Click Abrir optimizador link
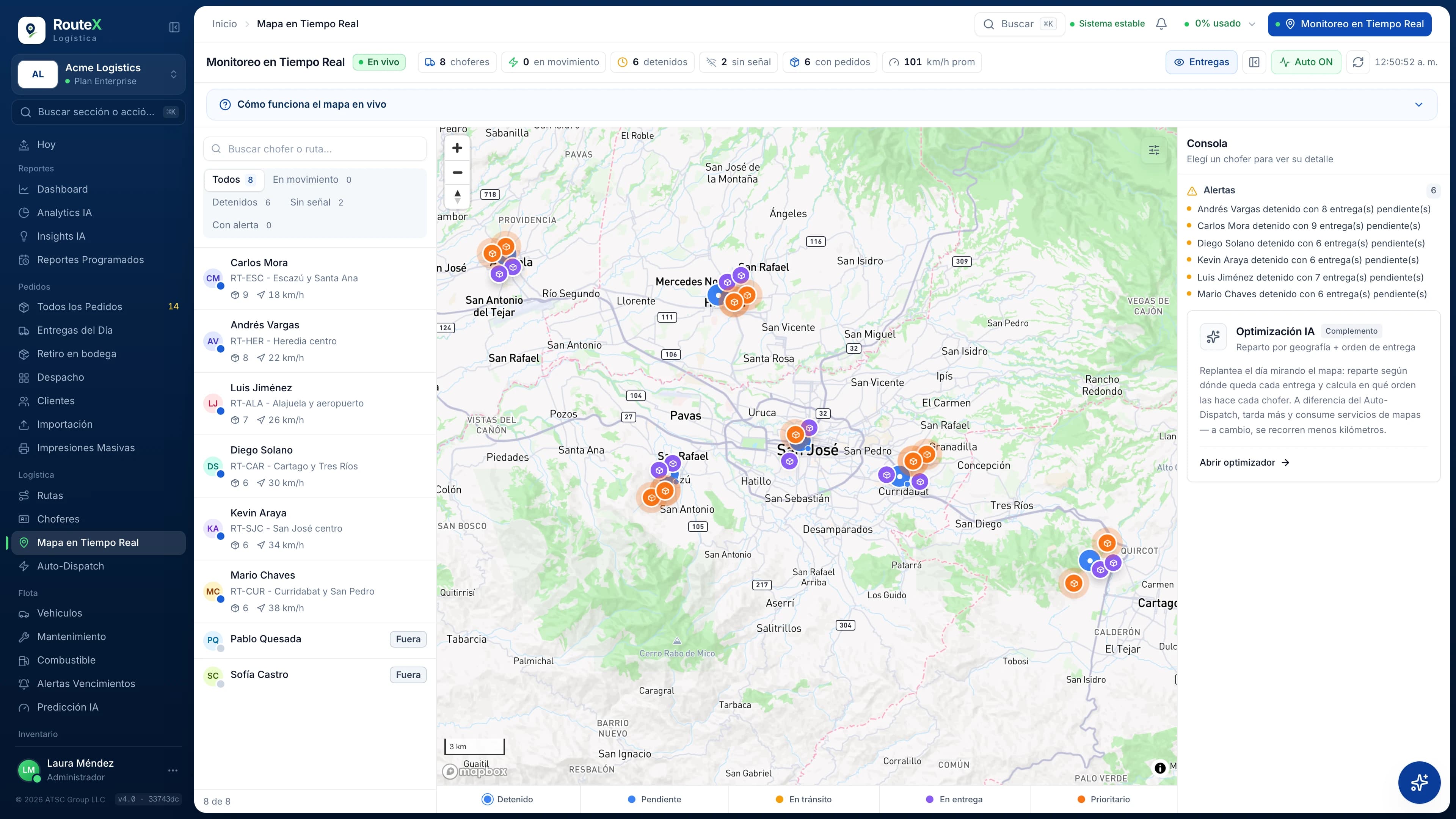Image resolution: width=1456 pixels, height=819 pixels. pos(1244,462)
